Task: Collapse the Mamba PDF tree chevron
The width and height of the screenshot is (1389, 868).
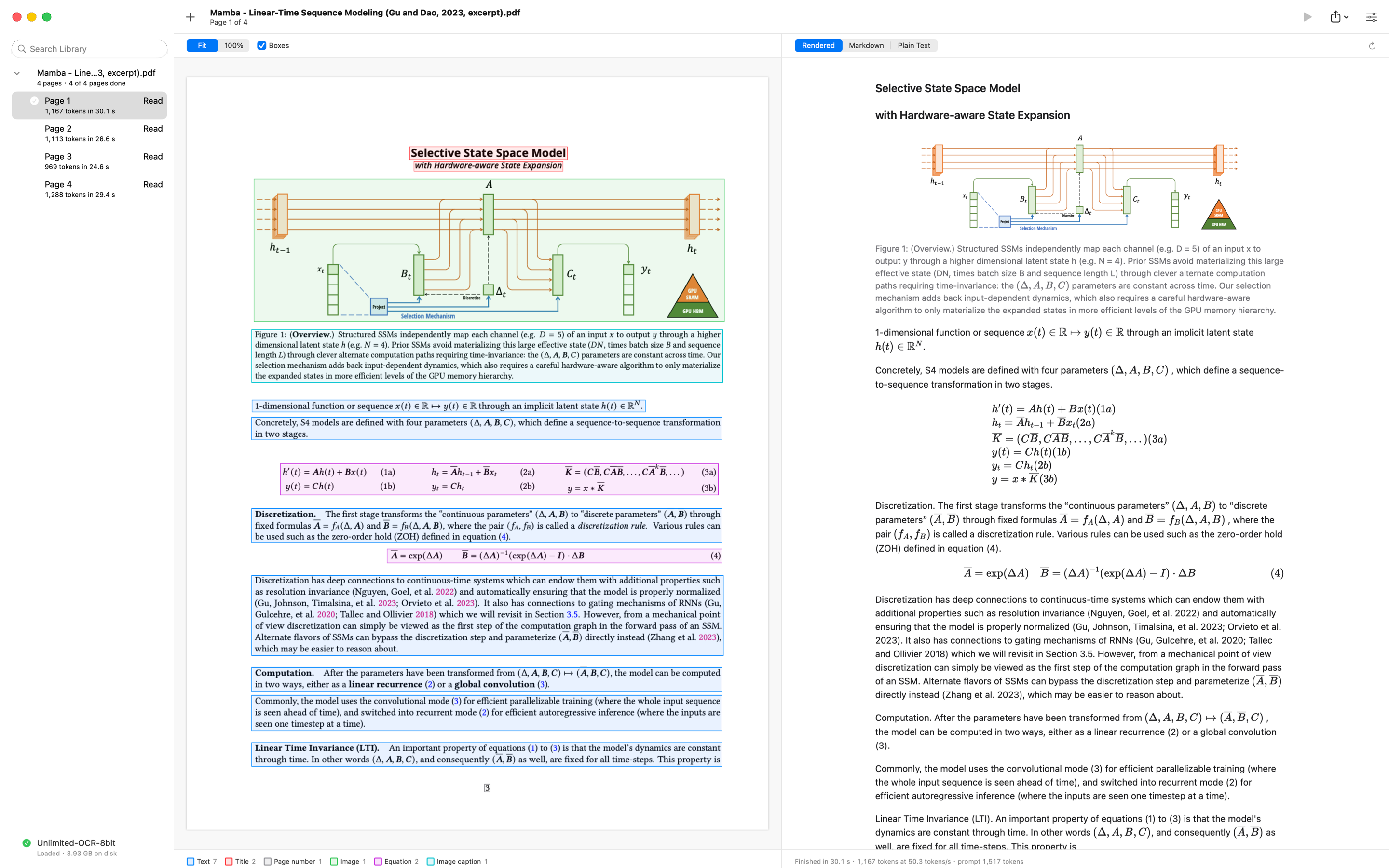Action: click(17, 73)
